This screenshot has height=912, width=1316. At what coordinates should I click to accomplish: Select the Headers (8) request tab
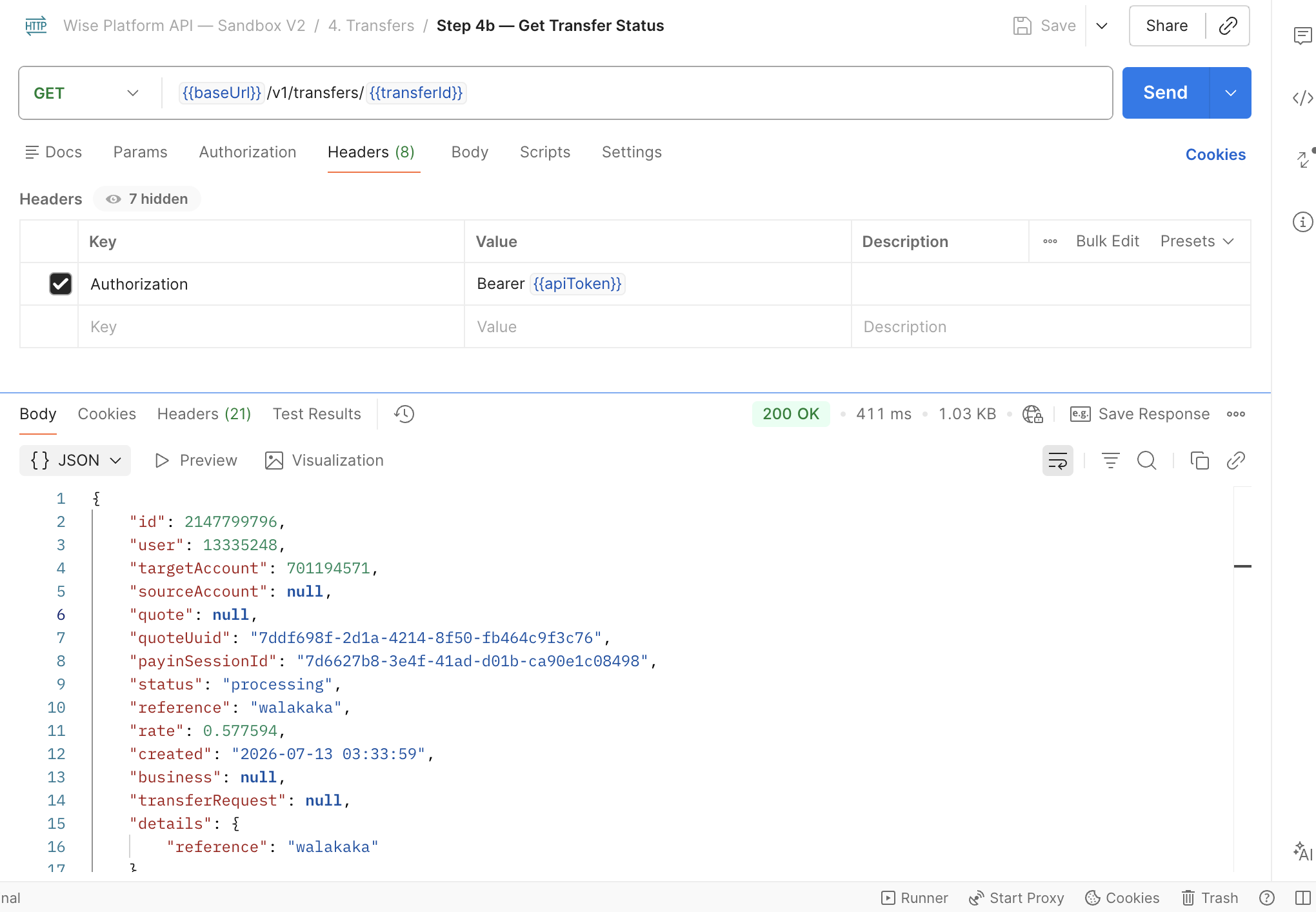371,152
